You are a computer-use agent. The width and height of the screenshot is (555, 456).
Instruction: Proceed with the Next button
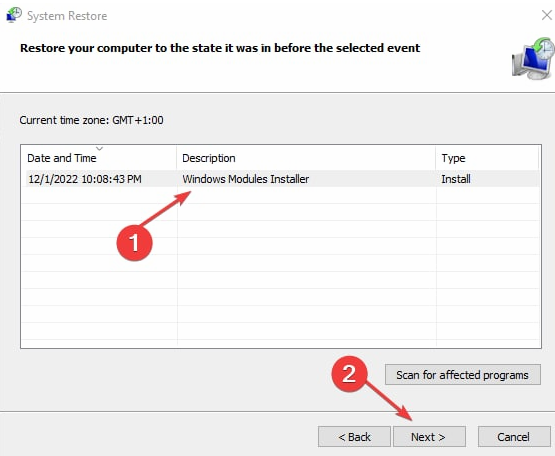429,437
